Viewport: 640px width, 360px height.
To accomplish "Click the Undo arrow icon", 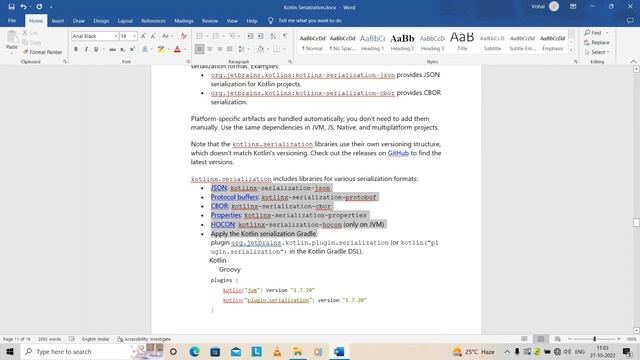I will [23, 7].
